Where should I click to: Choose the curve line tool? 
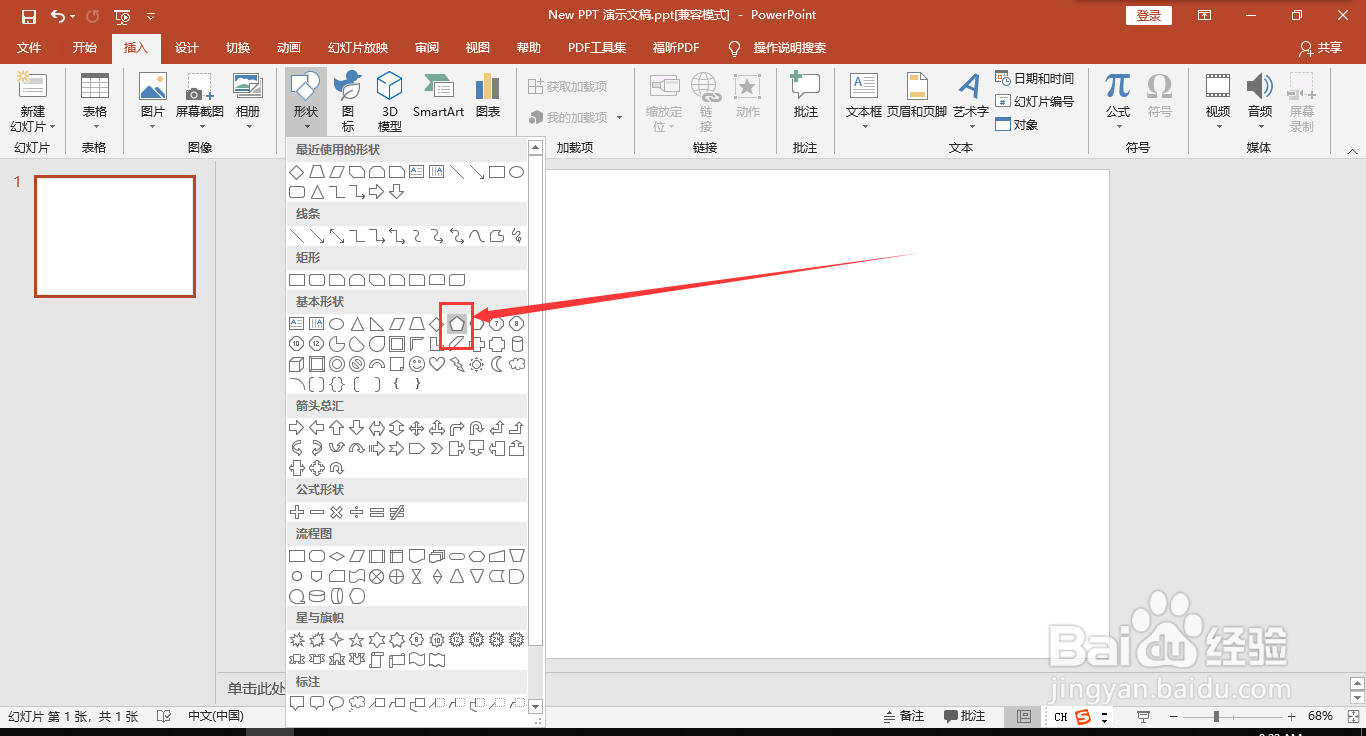(x=477, y=236)
